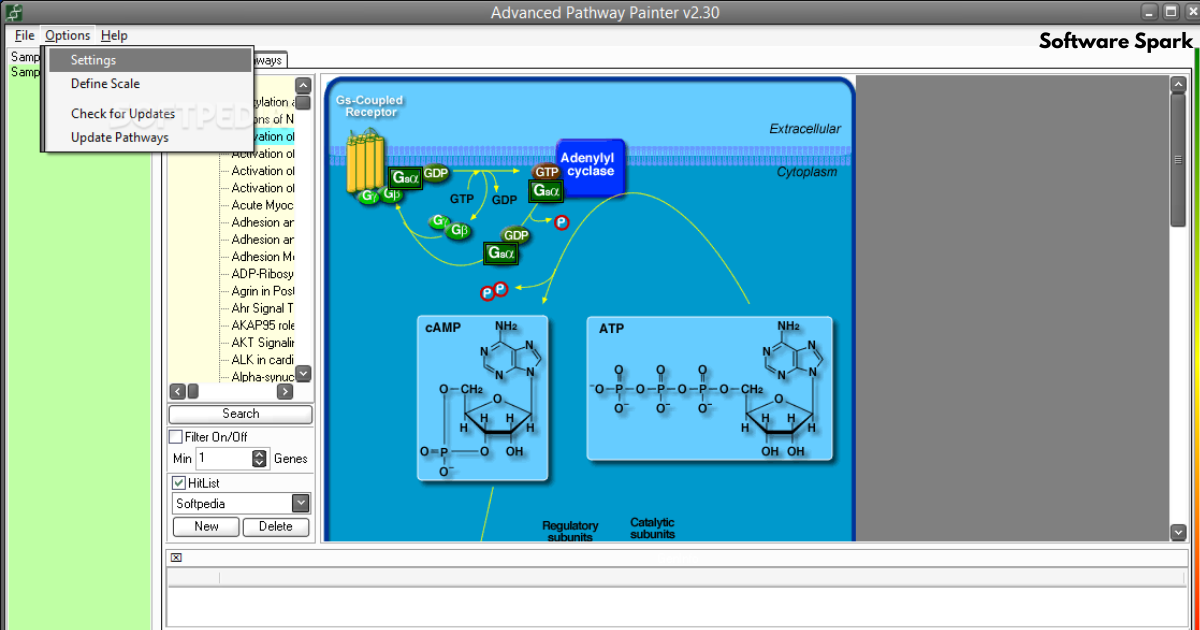Select the AKT Signalin pathway row

point(263,343)
